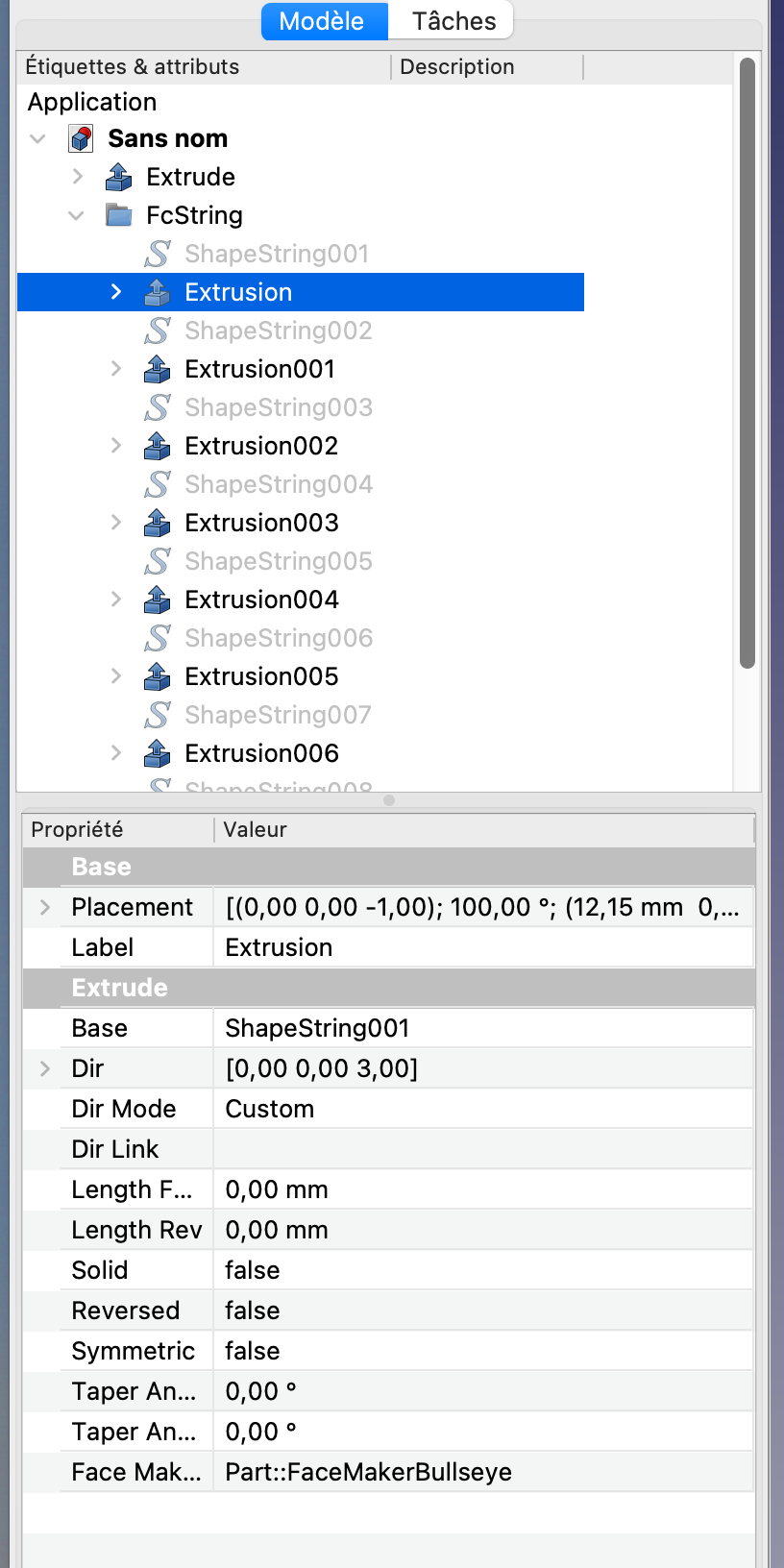Screen dimensions: 784x1568
Task: Open the Dir Mode Custom dropdown
Action: 483,1109
